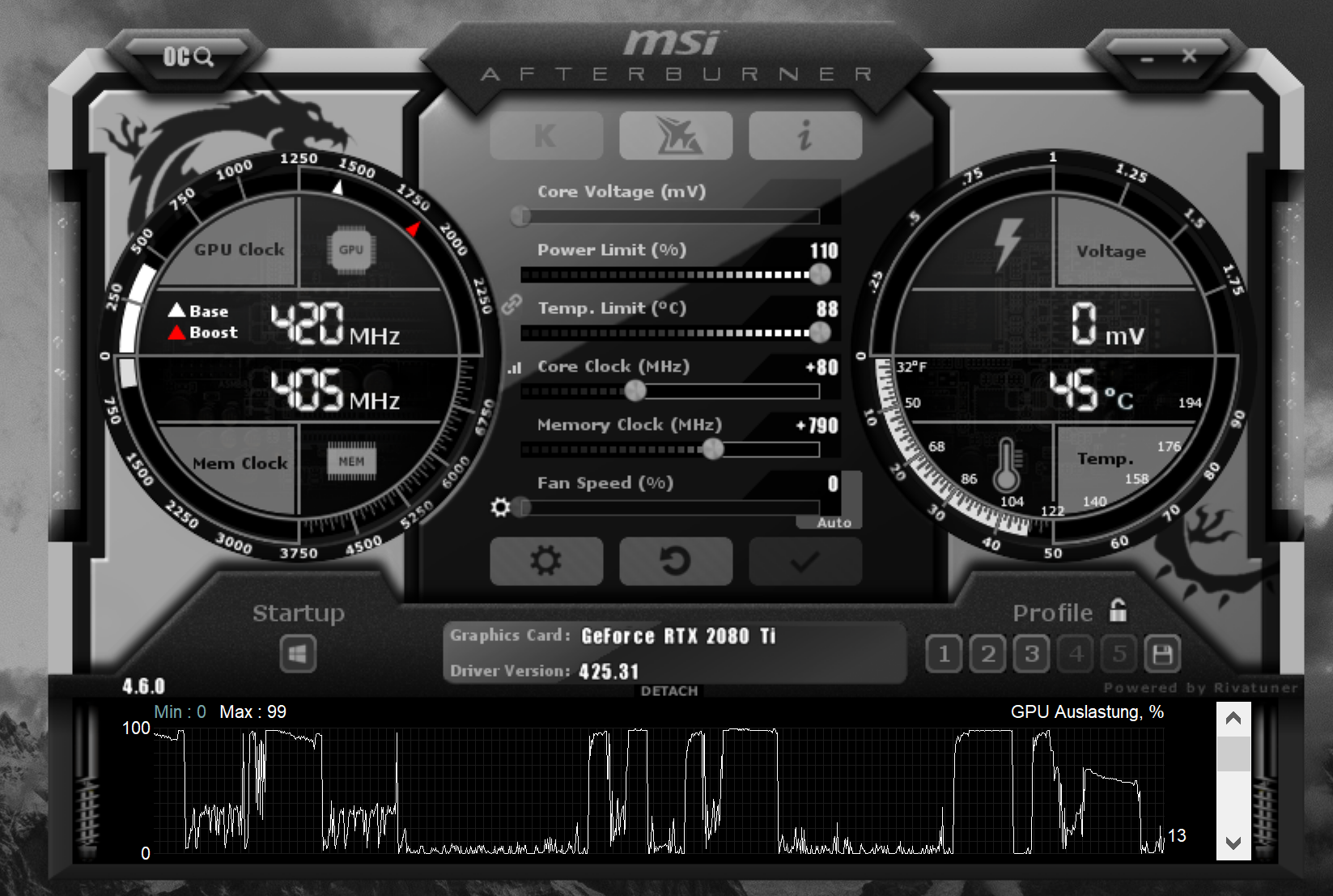Toggle the power and temp link icon

(511, 304)
